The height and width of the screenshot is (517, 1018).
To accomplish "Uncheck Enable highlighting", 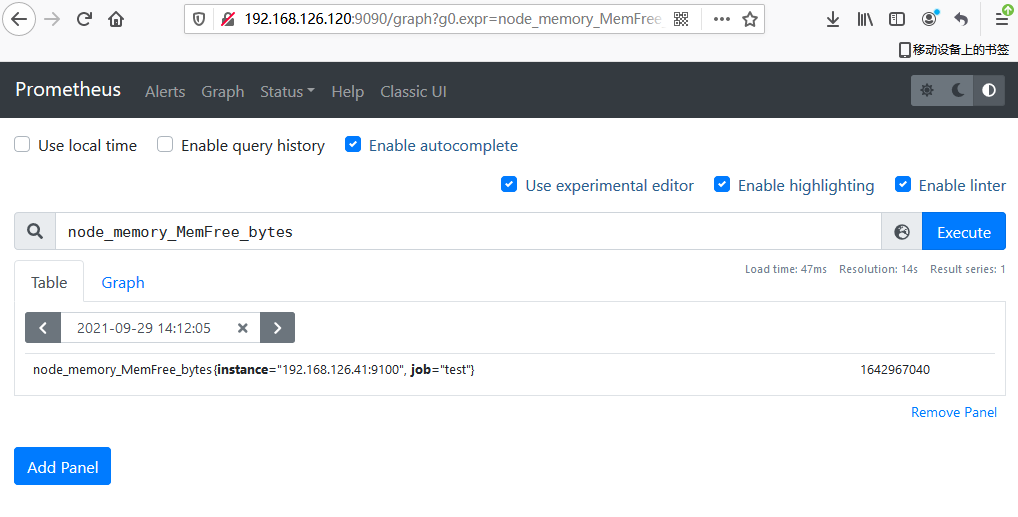I will tap(722, 184).
